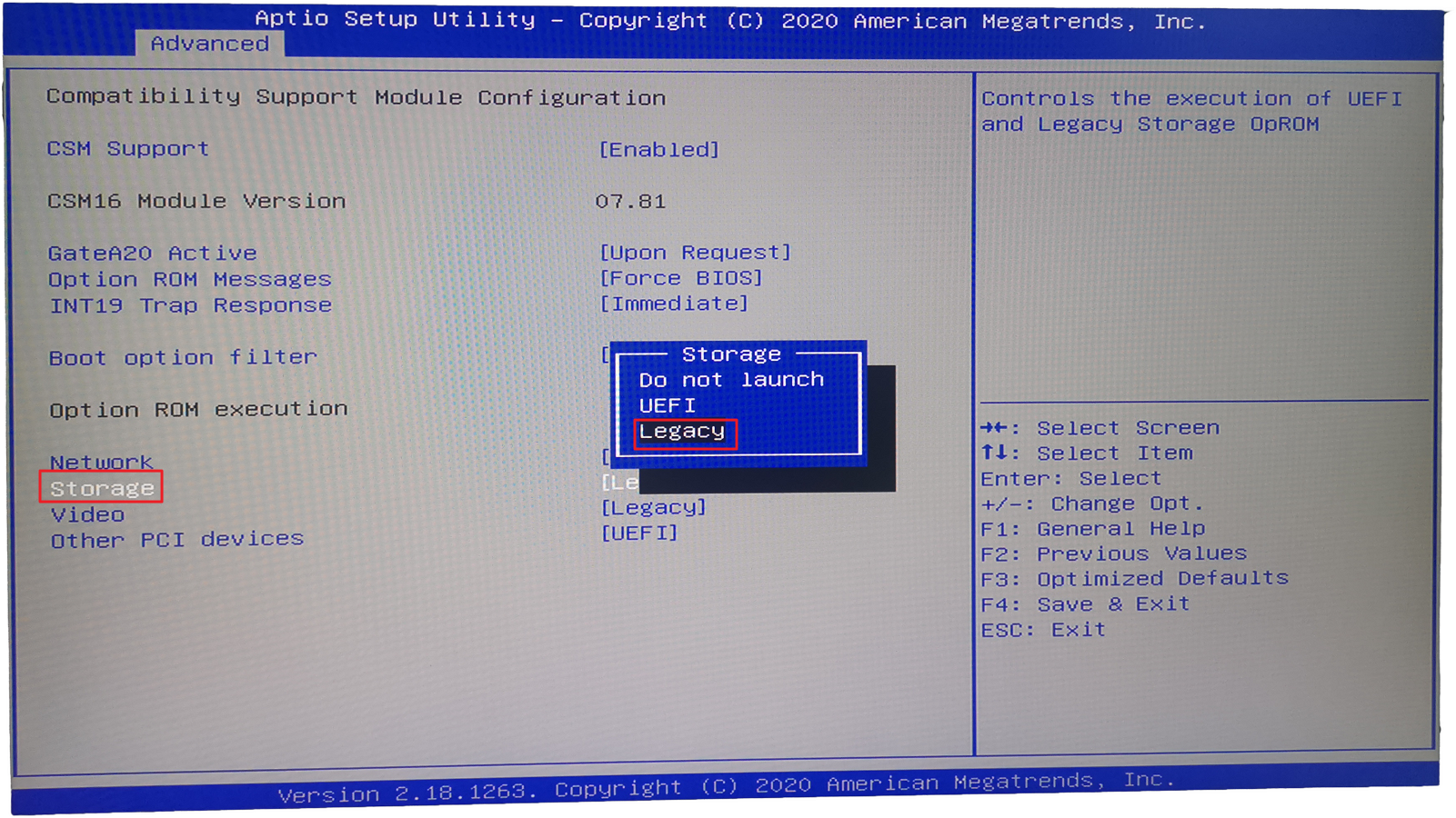The image size is (1456, 818).
Task: Select the CSM Support setting
Action: (x=128, y=148)
